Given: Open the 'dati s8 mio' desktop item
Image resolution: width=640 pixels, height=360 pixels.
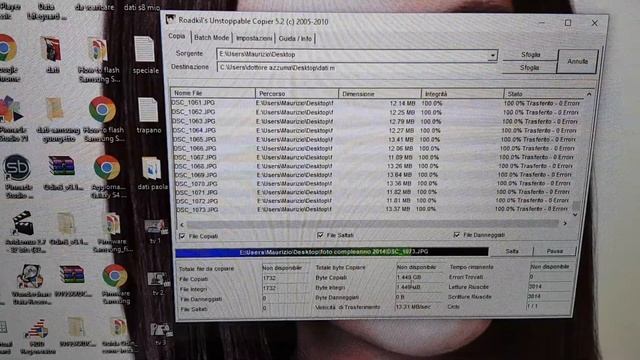Looking at the screenshot, I should 142,7.
